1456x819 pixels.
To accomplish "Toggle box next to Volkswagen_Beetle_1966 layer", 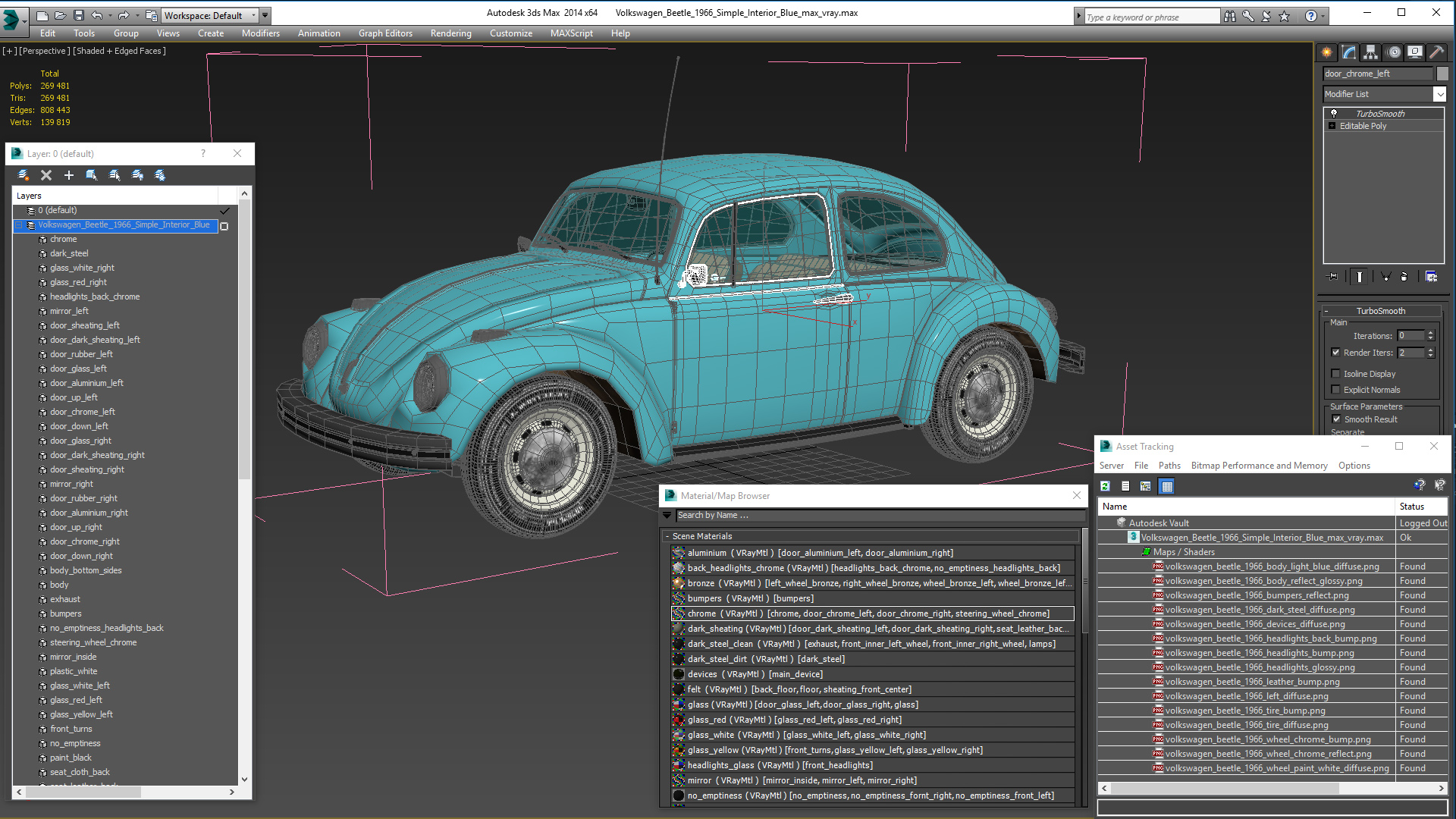I will [224, 226].
